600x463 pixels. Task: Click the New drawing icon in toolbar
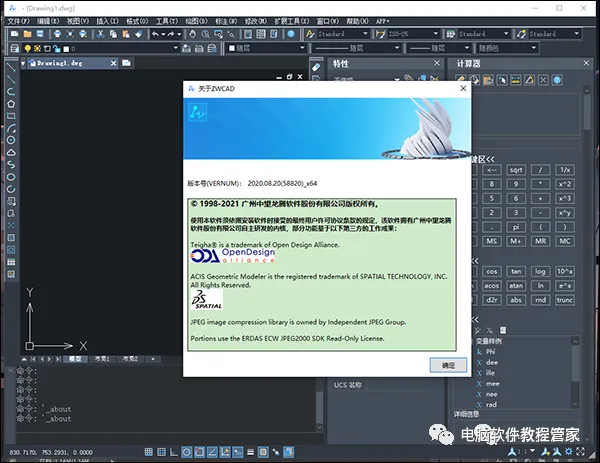(x=15, y=34)
